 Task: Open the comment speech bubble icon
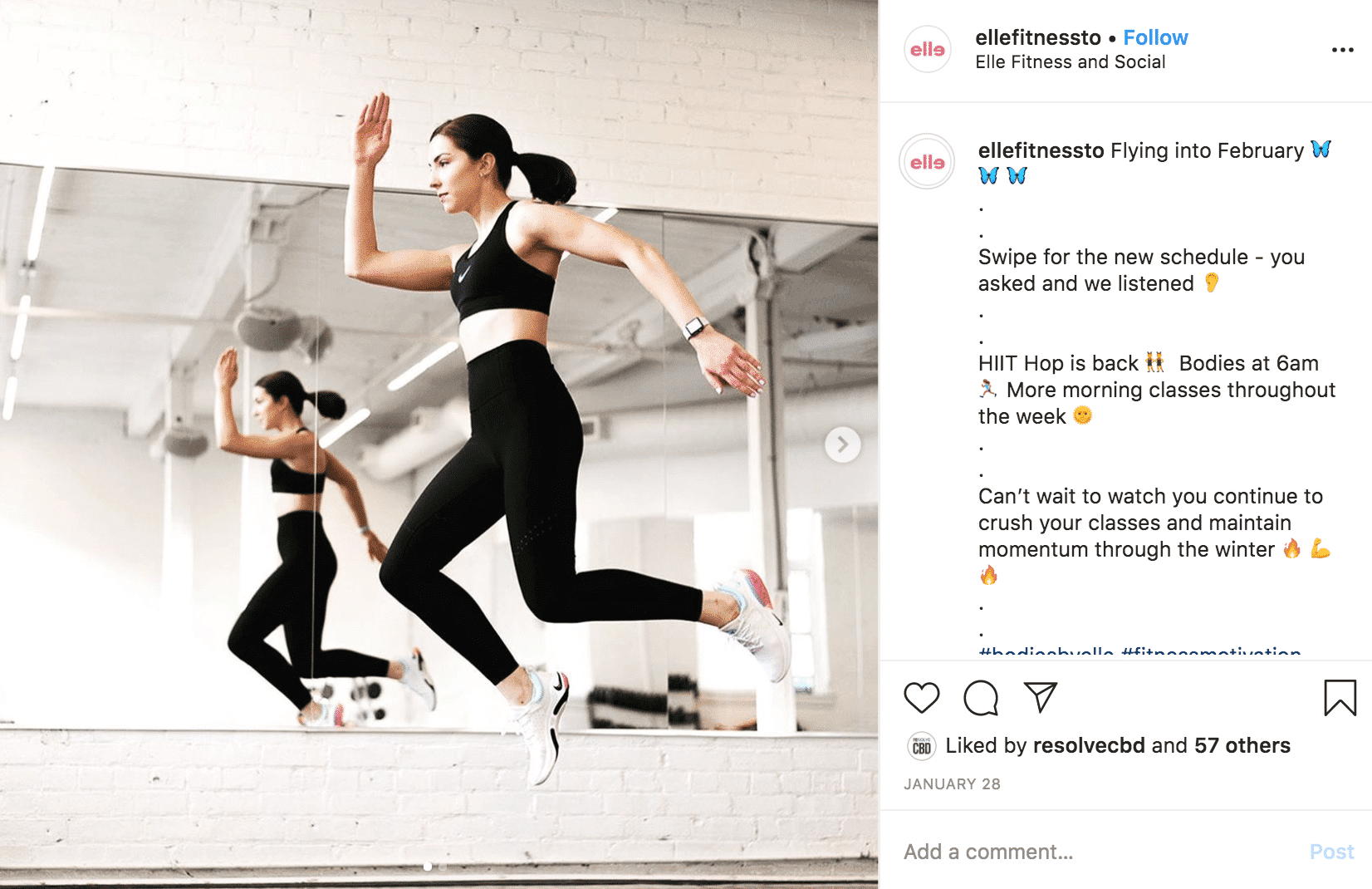point(981,698)
